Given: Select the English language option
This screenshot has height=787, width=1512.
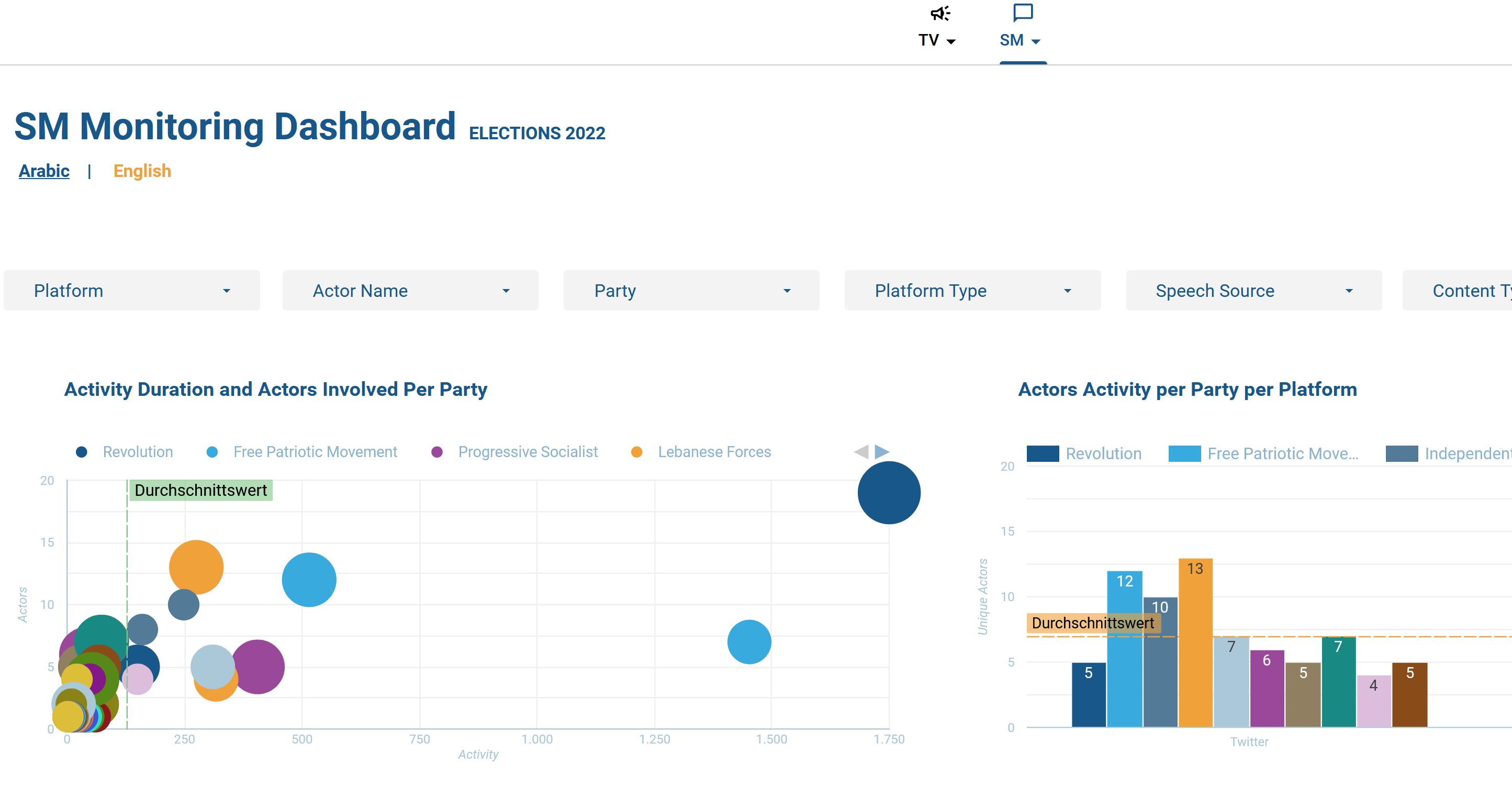Looking at the screenshot, I should pyautogui.click(x=142, y=171).
